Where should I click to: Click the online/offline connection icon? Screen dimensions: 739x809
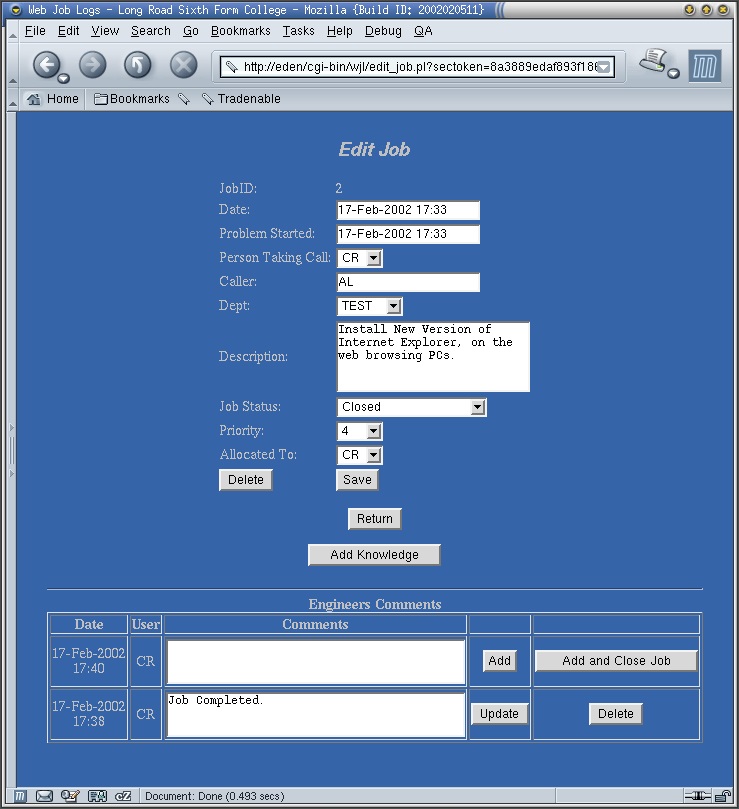click(x=698, y=796)
